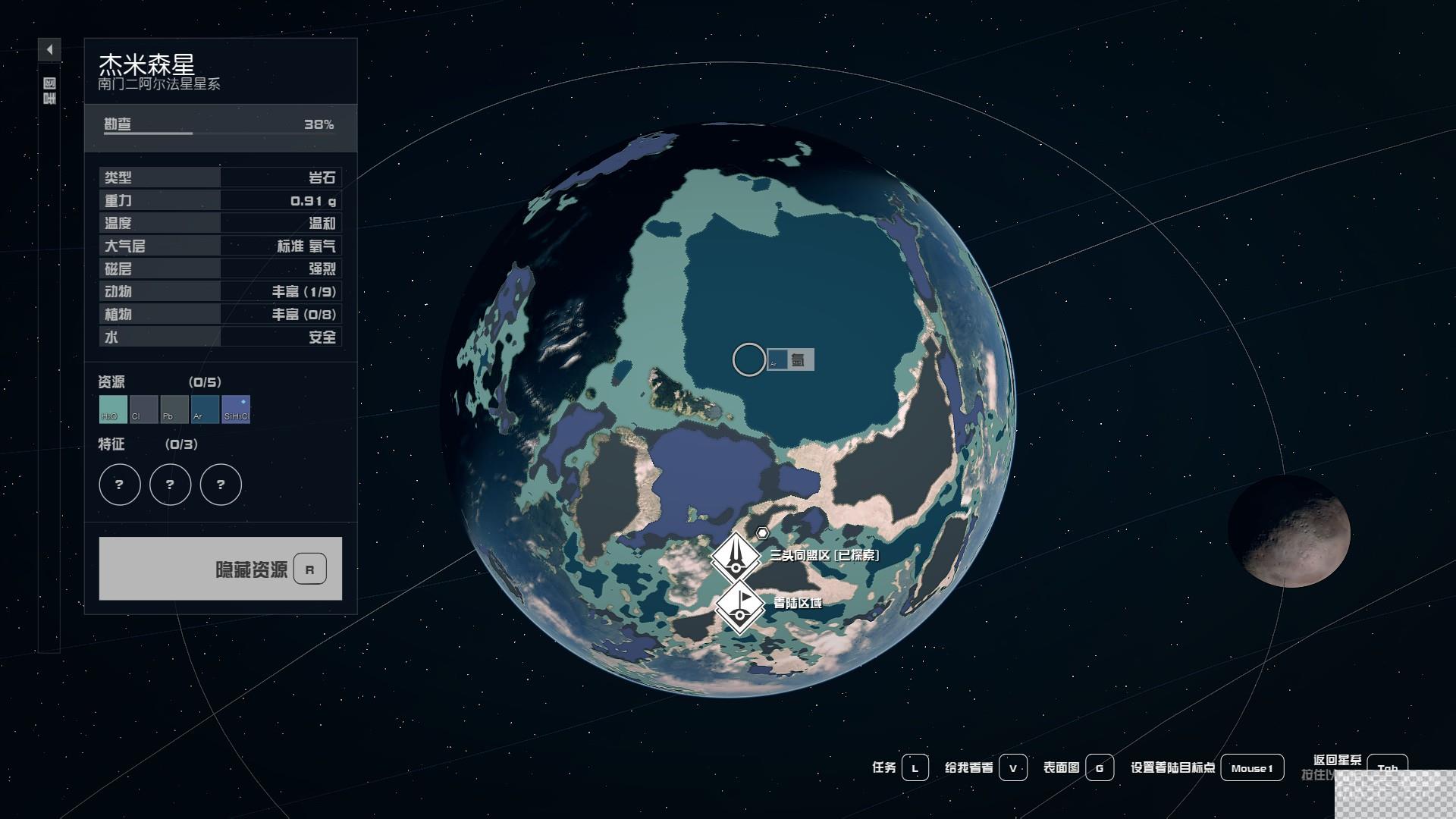Click the 大气层 标准 氧气 row
Screen dimensions: 1456x819
(221, 246)
